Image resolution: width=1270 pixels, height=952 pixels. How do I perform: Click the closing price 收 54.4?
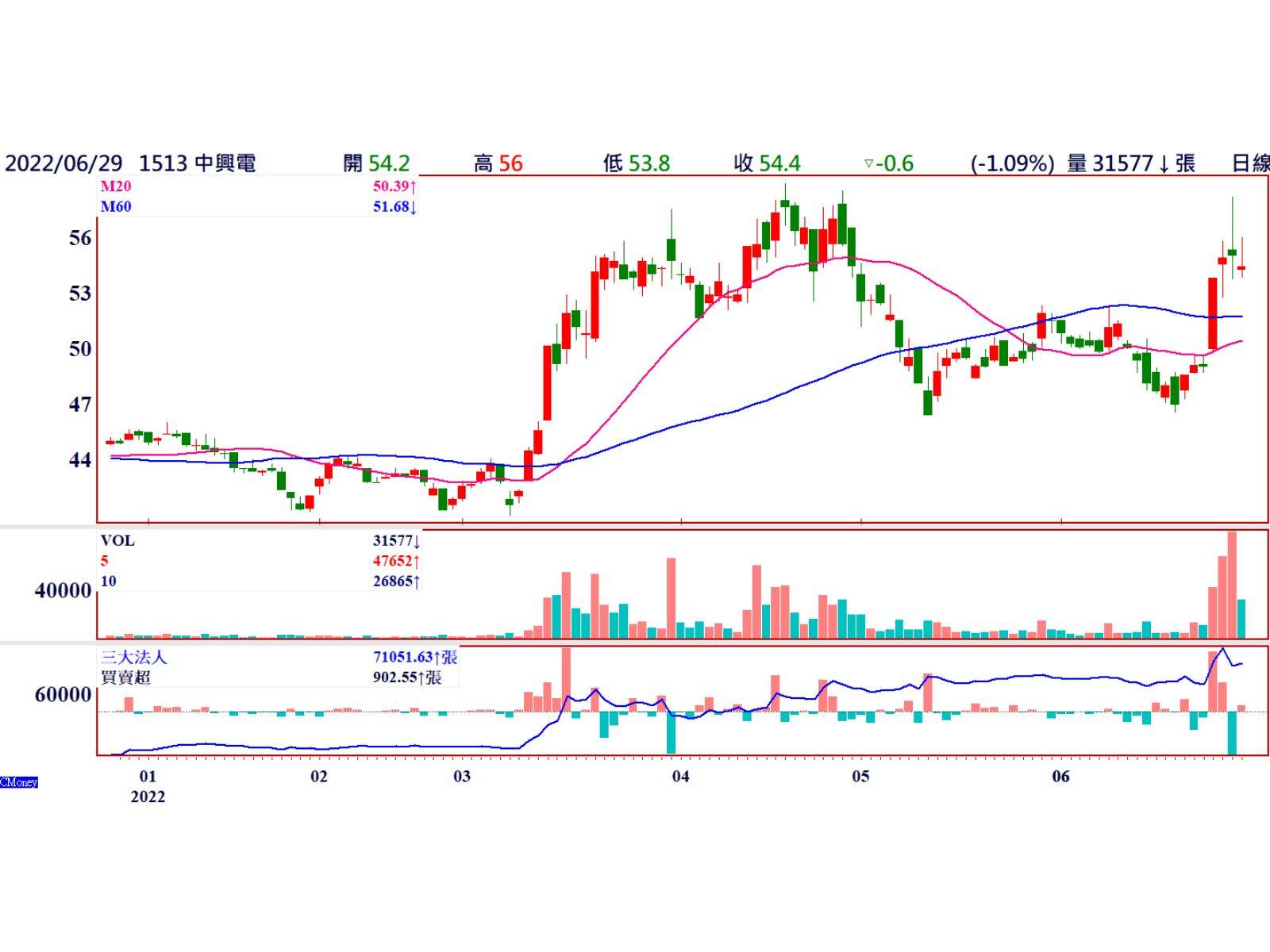(767, 163)
